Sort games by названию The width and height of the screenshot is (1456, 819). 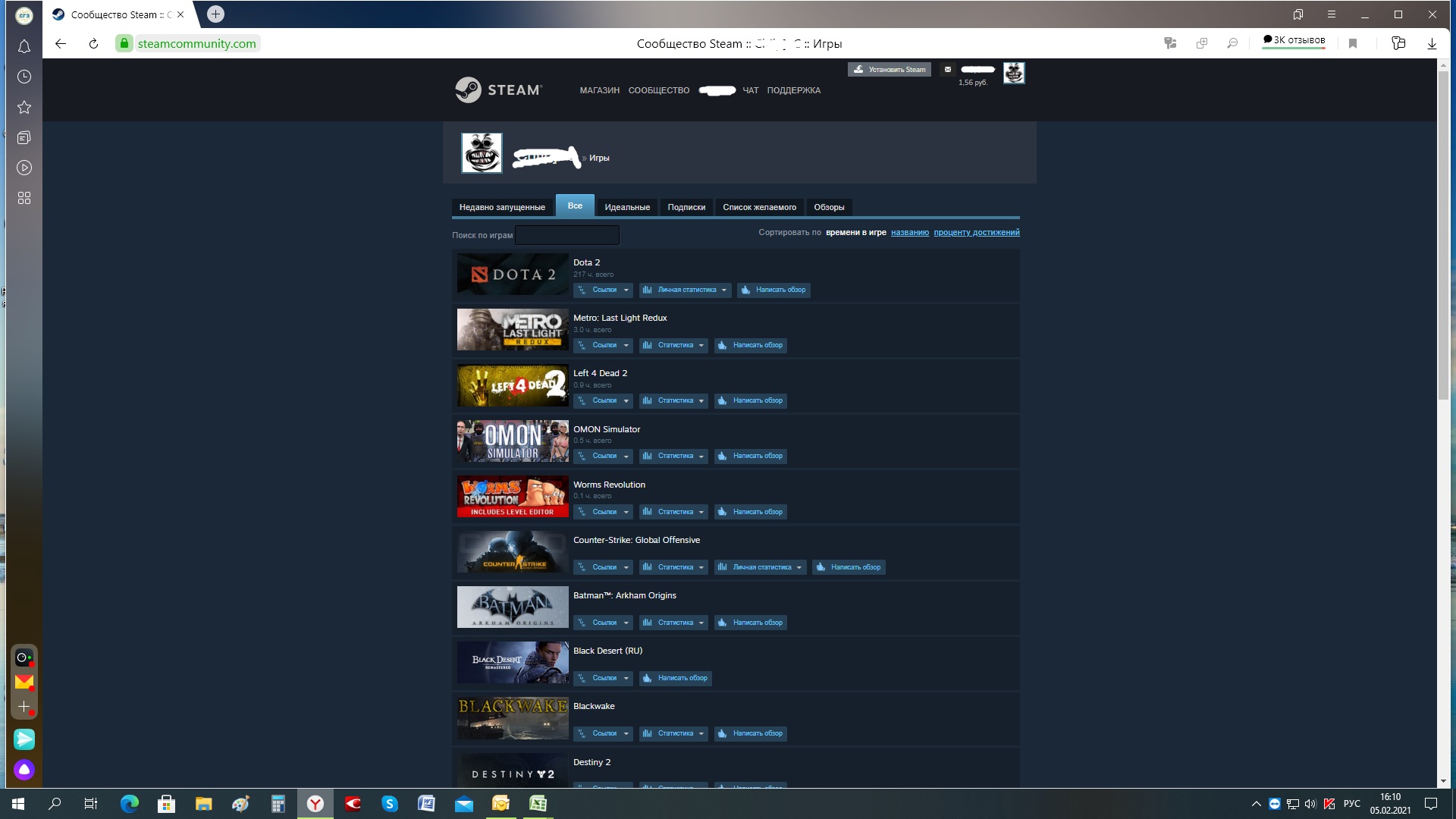coord(910,232)
